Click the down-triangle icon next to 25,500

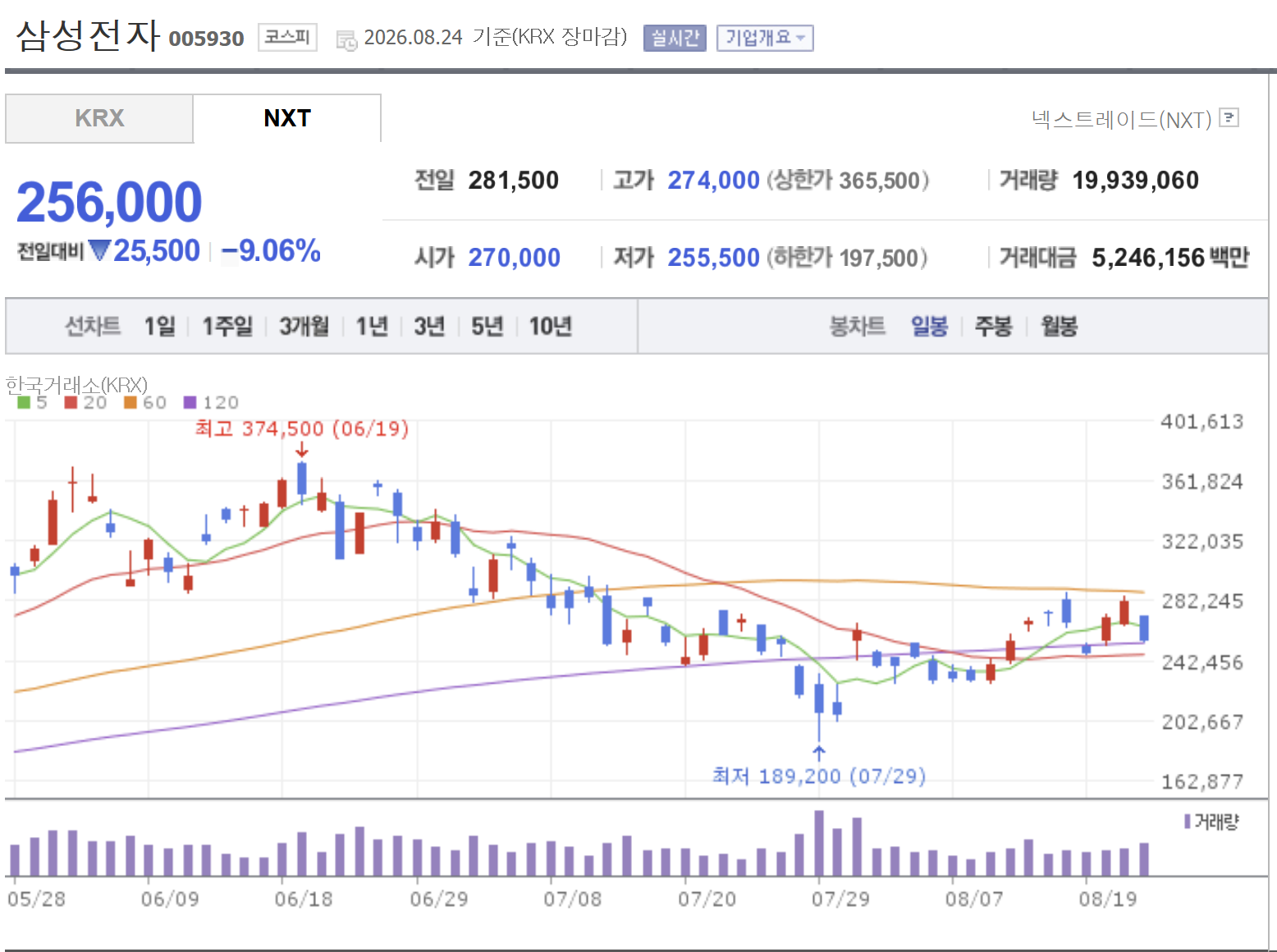[99, 249]
